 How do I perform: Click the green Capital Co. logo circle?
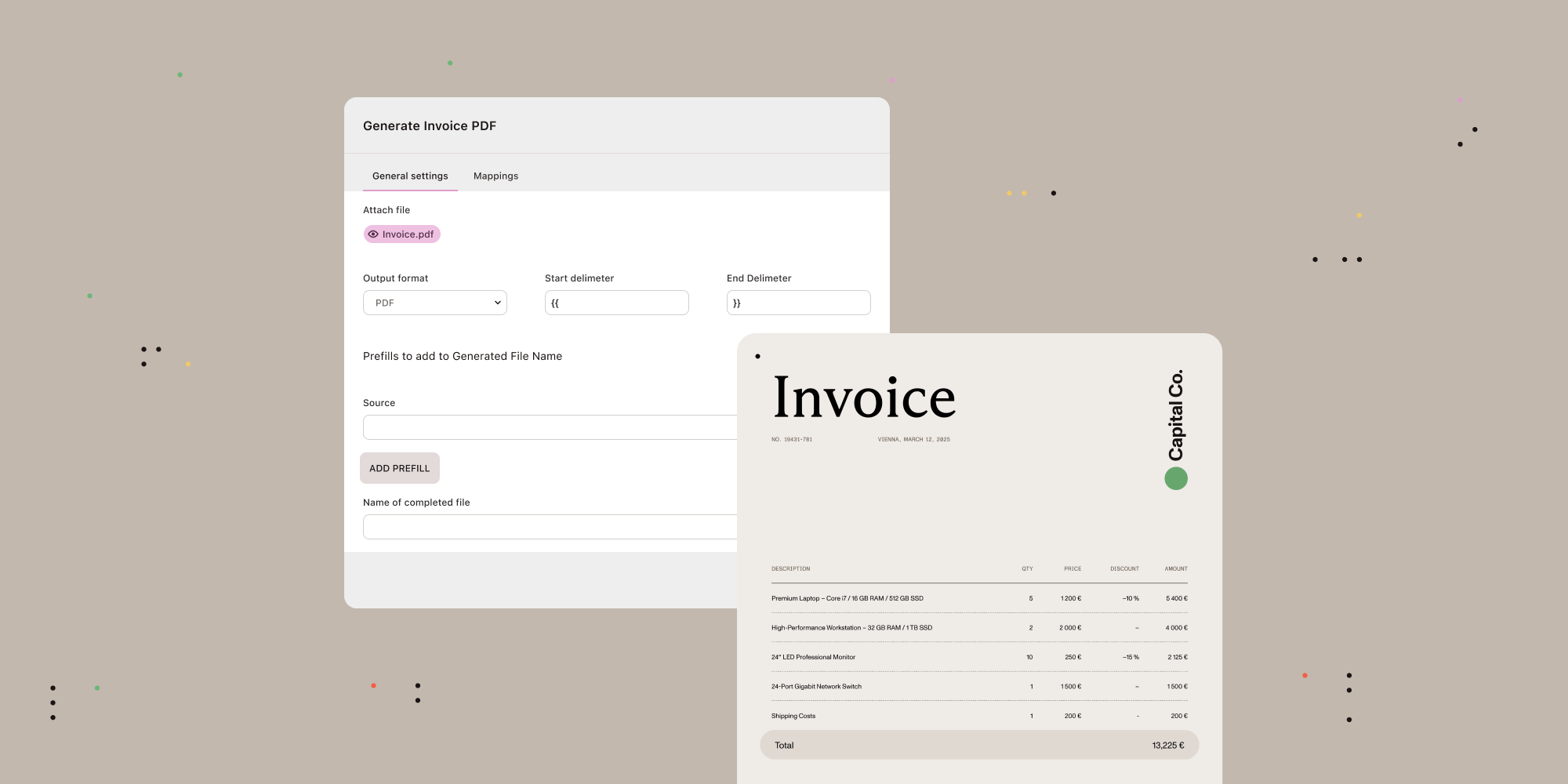pyautogui.click(x=1175, y=477)
